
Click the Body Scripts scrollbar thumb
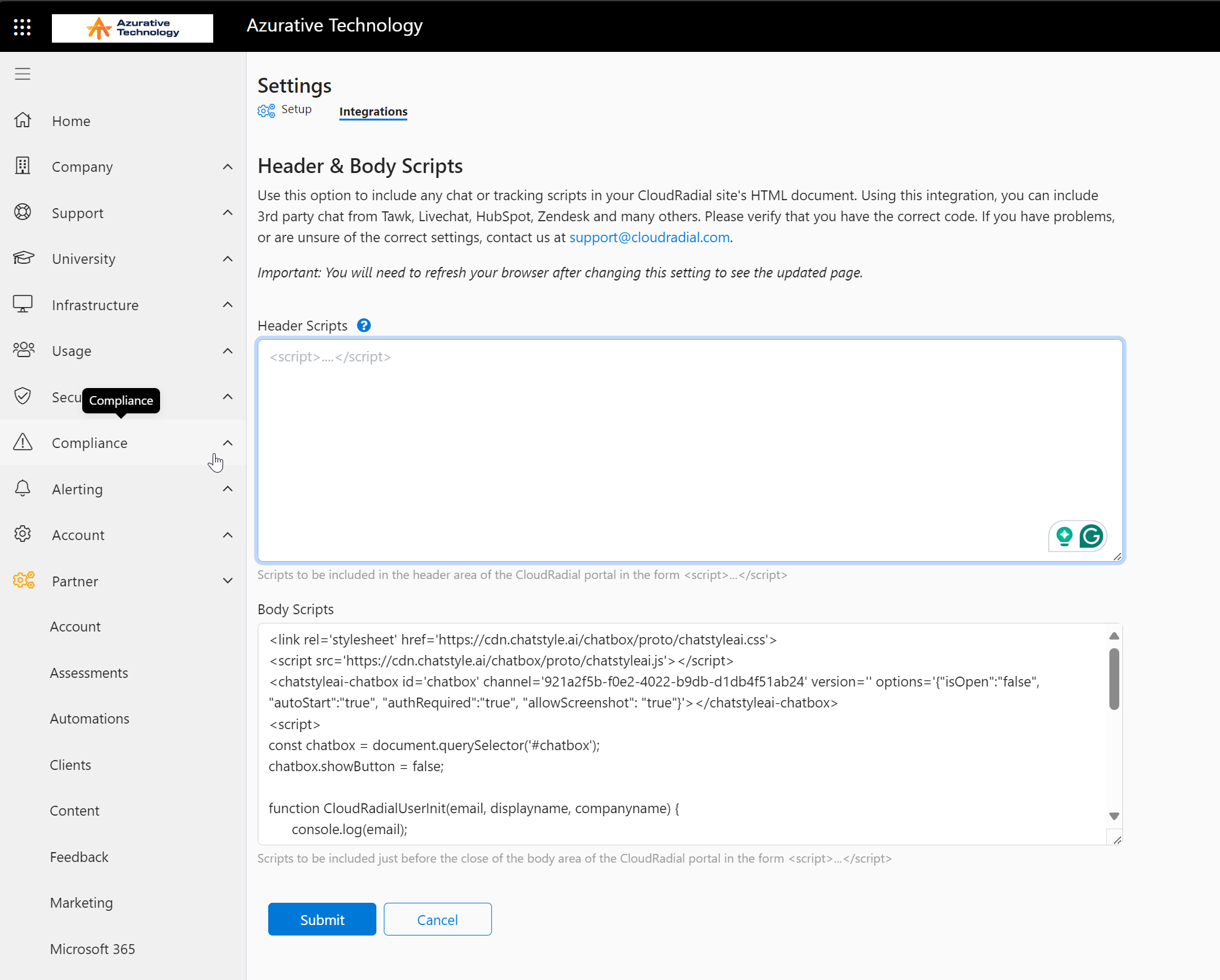pos(1114,679)
